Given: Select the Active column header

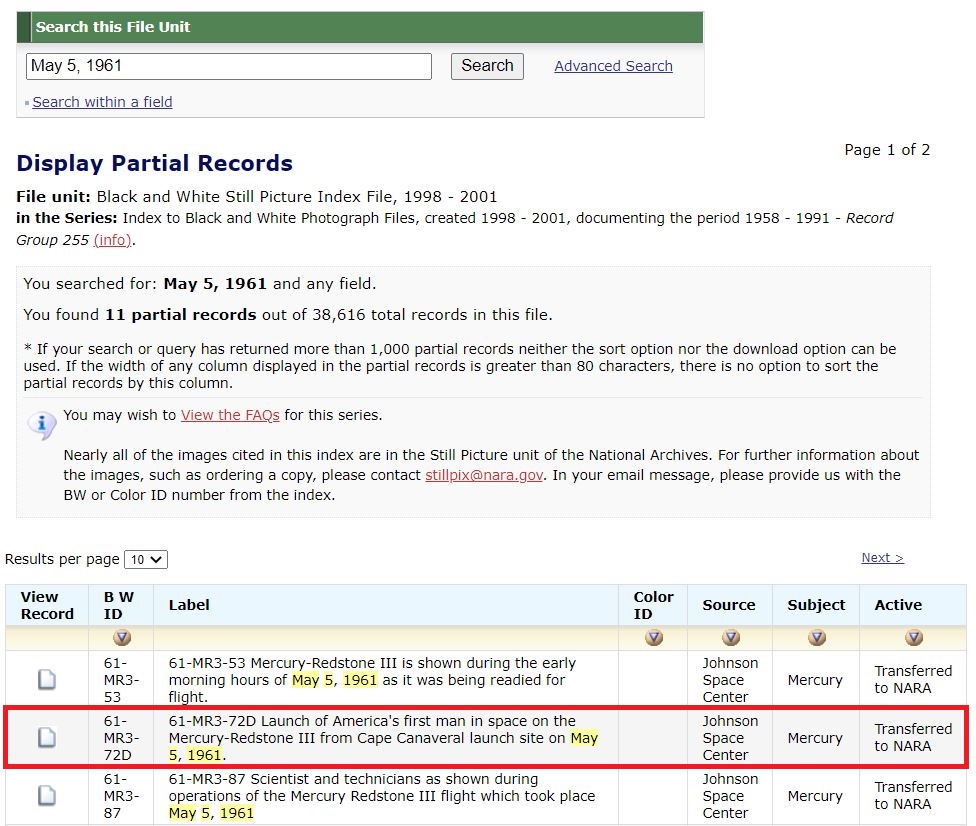Looking at the screenshot, I should (x=896, y=605).
